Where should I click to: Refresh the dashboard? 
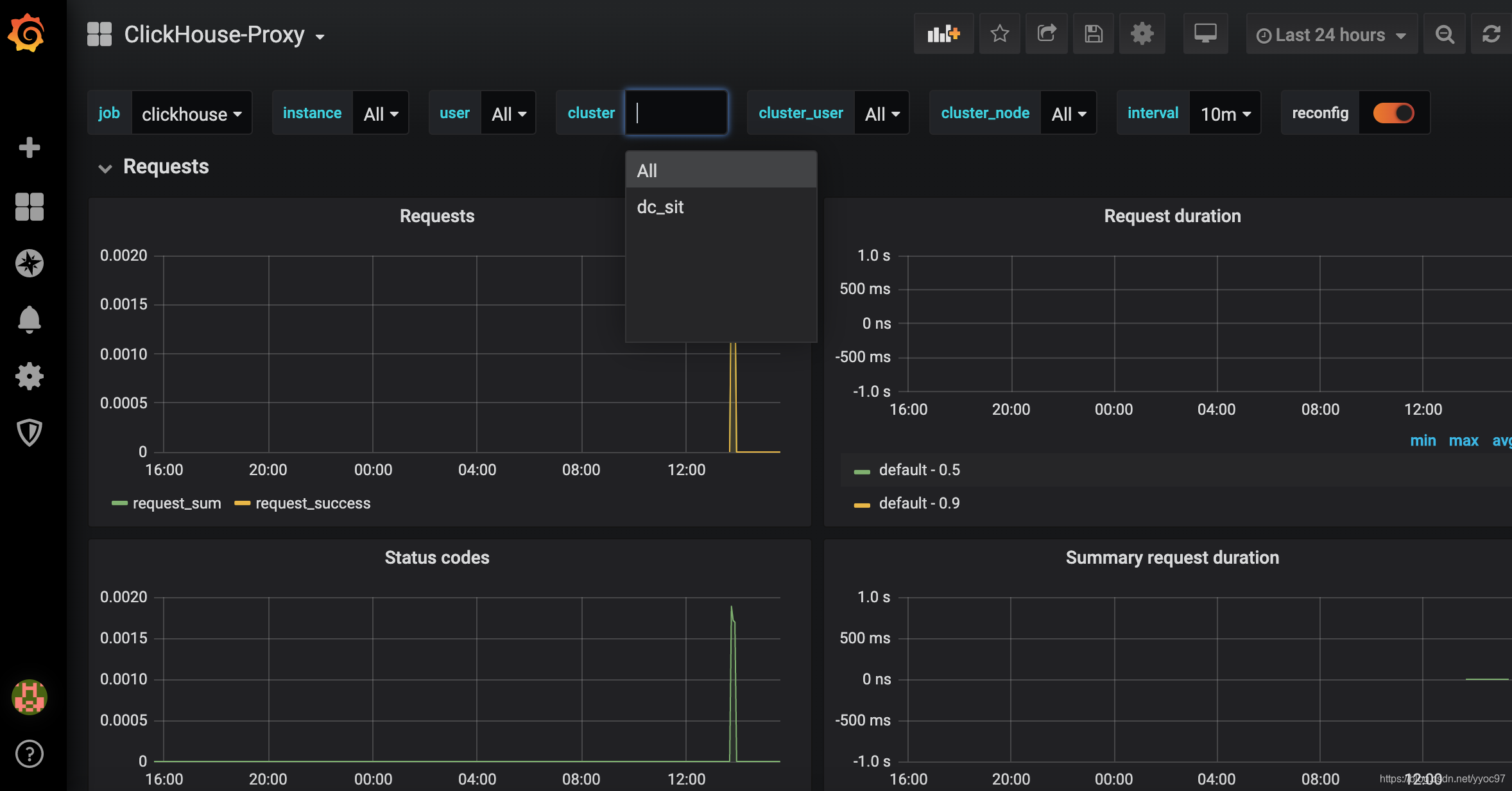1491,35
